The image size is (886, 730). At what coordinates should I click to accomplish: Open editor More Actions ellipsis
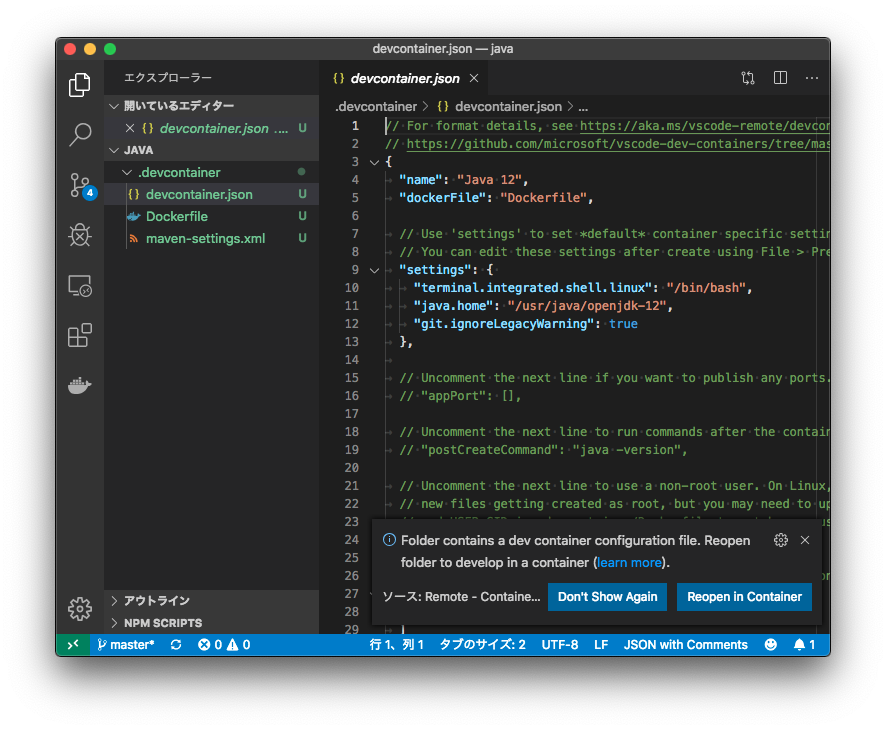[811, 78]
